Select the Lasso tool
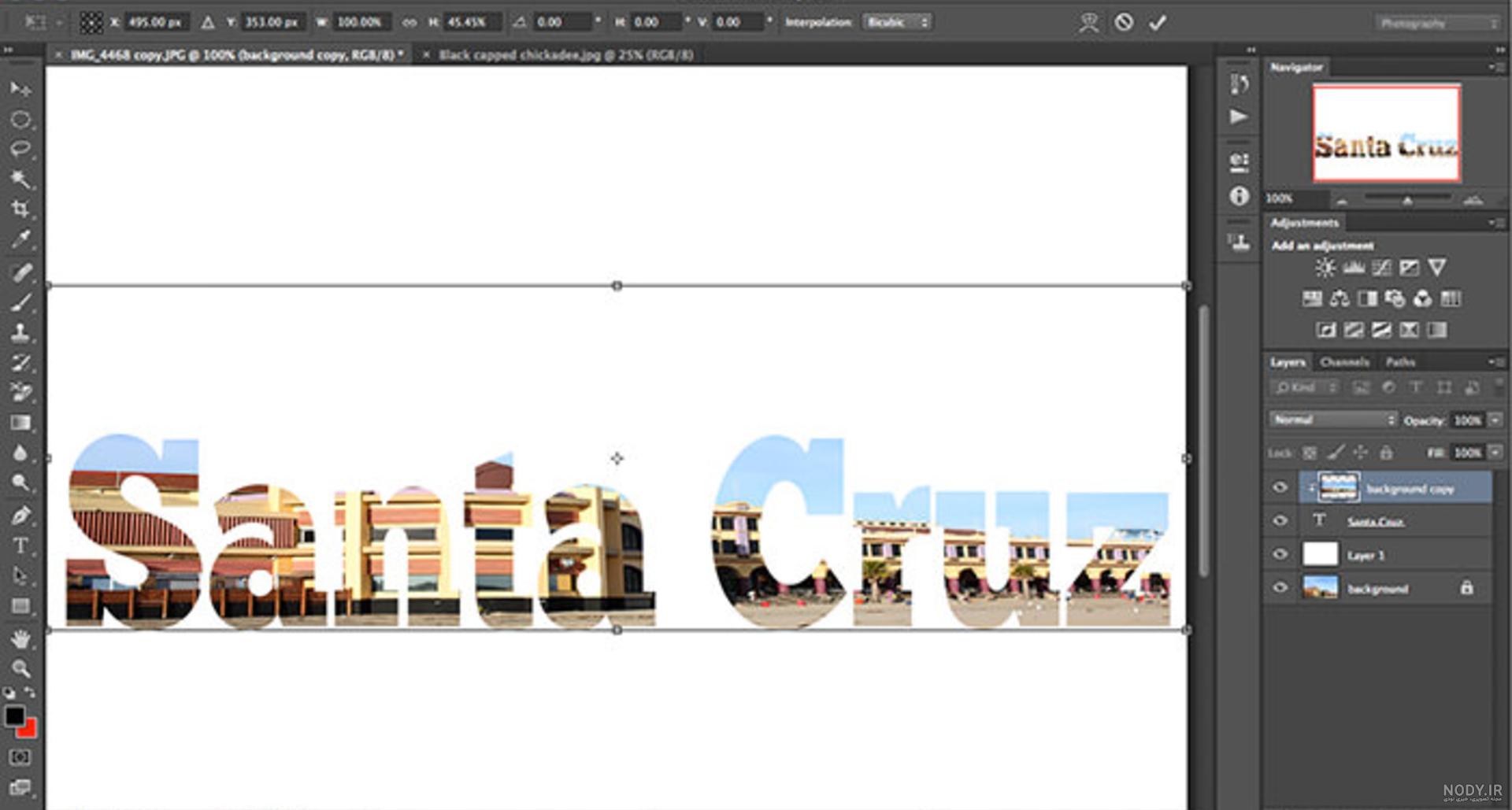1512x810 pixels. [x=20, y=149]
